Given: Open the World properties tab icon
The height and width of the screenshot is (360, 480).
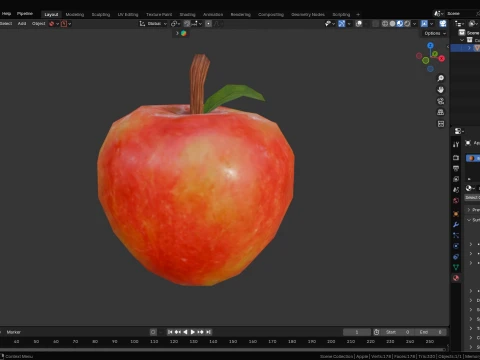Looking at the screenshot, I should [x=456, y=200].
